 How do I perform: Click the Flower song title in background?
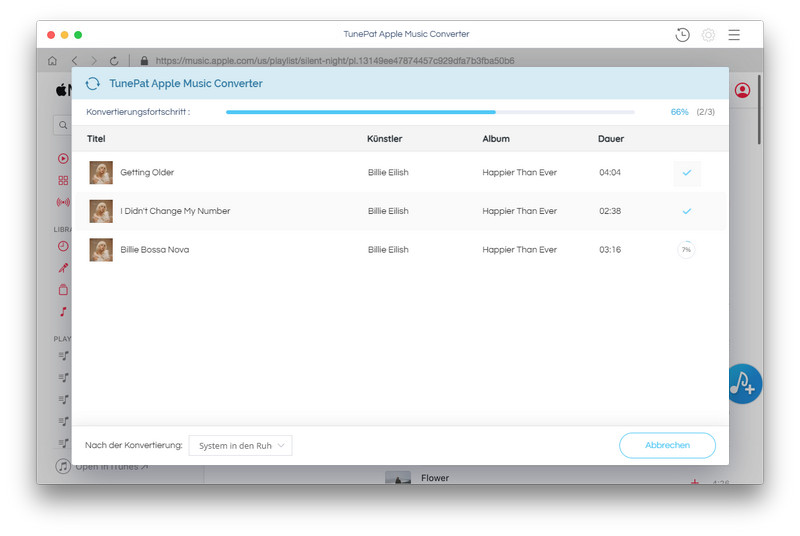(435, 478)
